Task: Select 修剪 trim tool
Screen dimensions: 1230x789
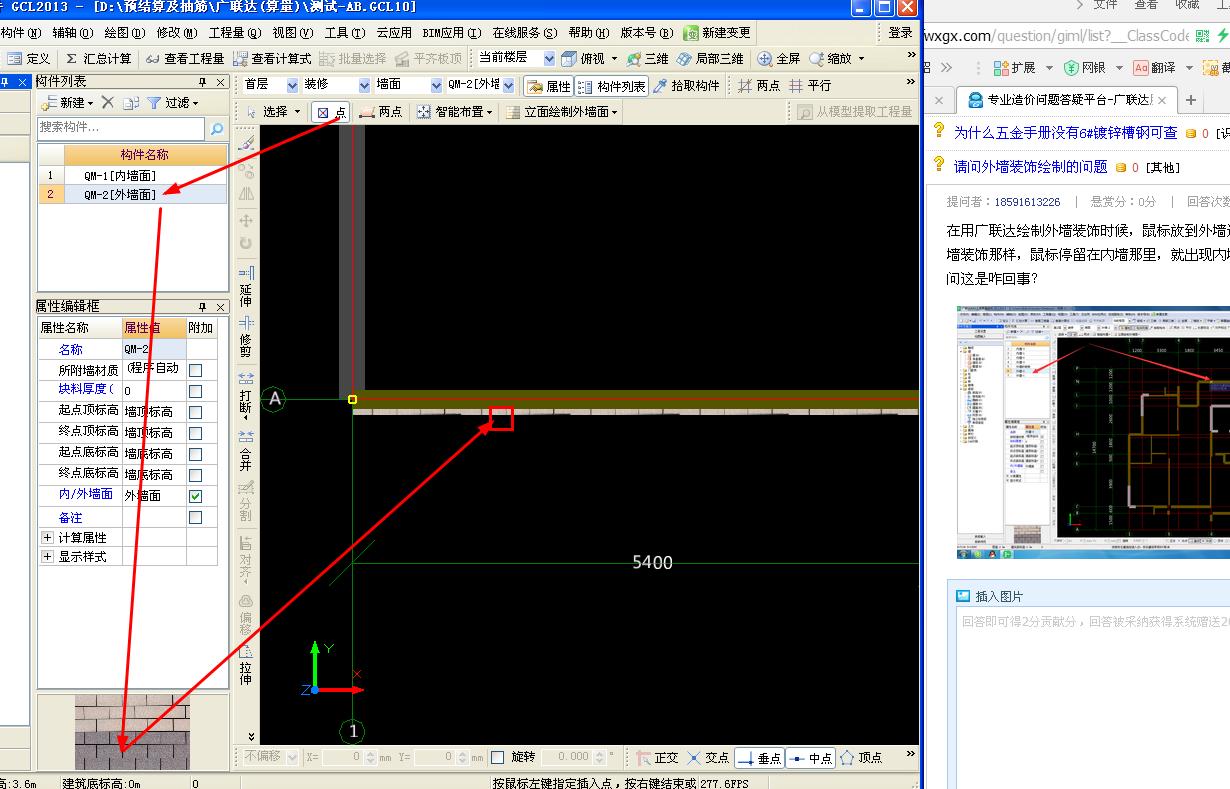Action: 246,336
